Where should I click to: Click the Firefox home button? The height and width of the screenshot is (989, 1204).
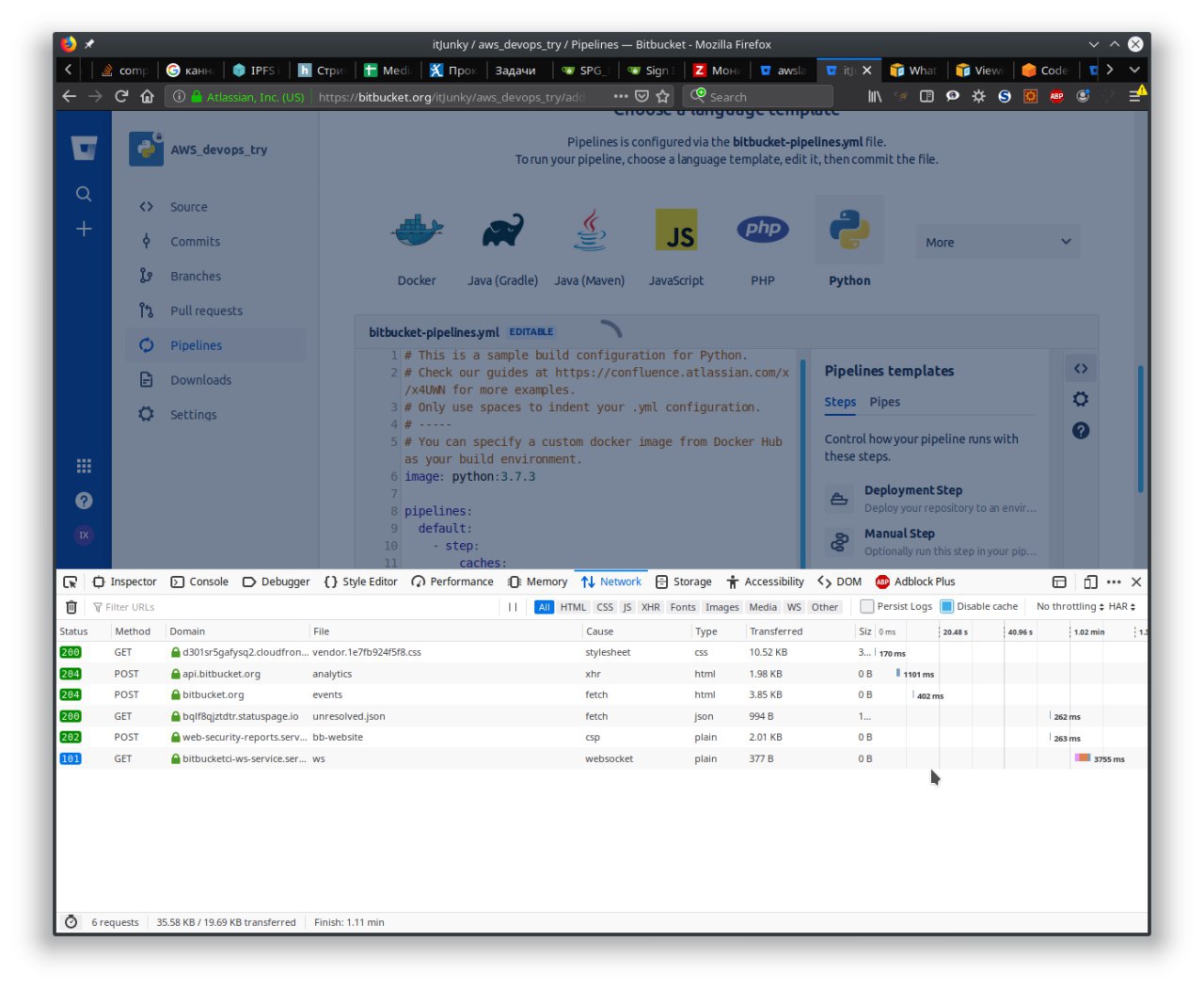tap(147, 96)
